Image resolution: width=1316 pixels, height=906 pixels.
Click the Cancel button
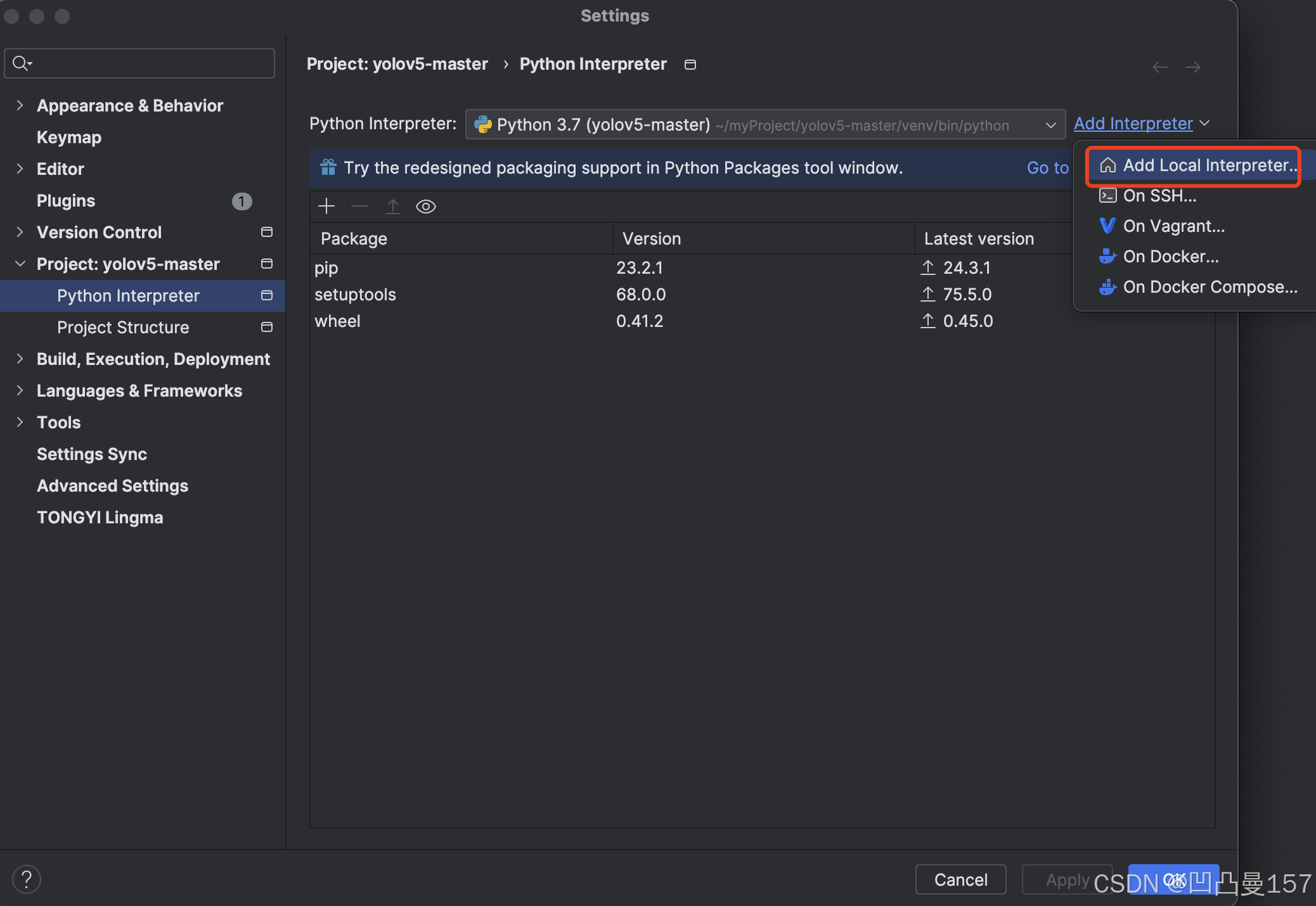[x=960, y=879]
